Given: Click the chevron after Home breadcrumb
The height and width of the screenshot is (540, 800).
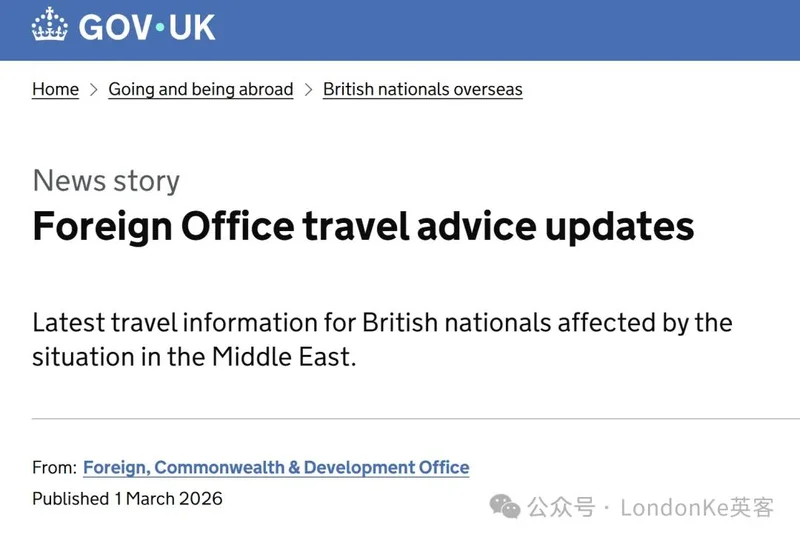Looking at the screenshot, I should (x=94, y=89).
